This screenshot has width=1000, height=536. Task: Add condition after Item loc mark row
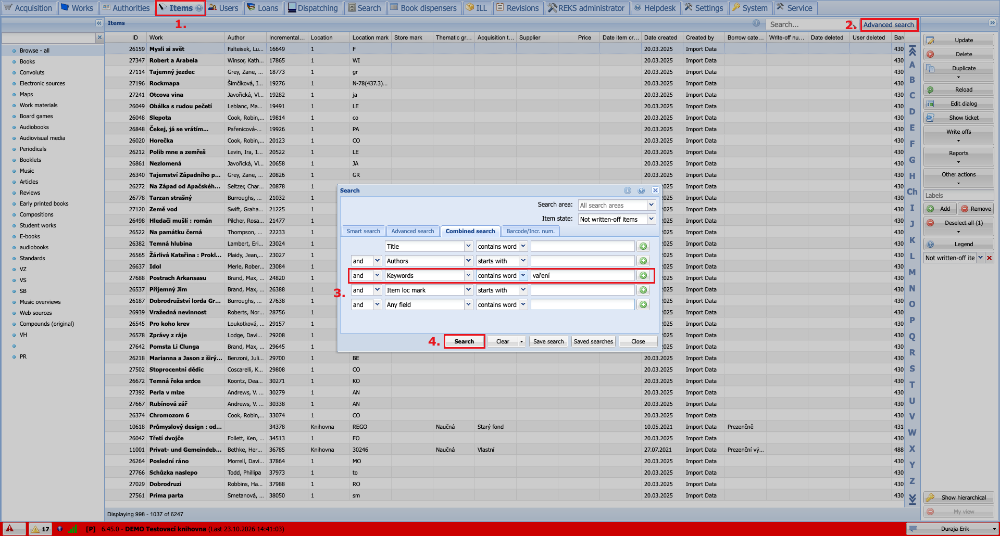coord(643,290)
